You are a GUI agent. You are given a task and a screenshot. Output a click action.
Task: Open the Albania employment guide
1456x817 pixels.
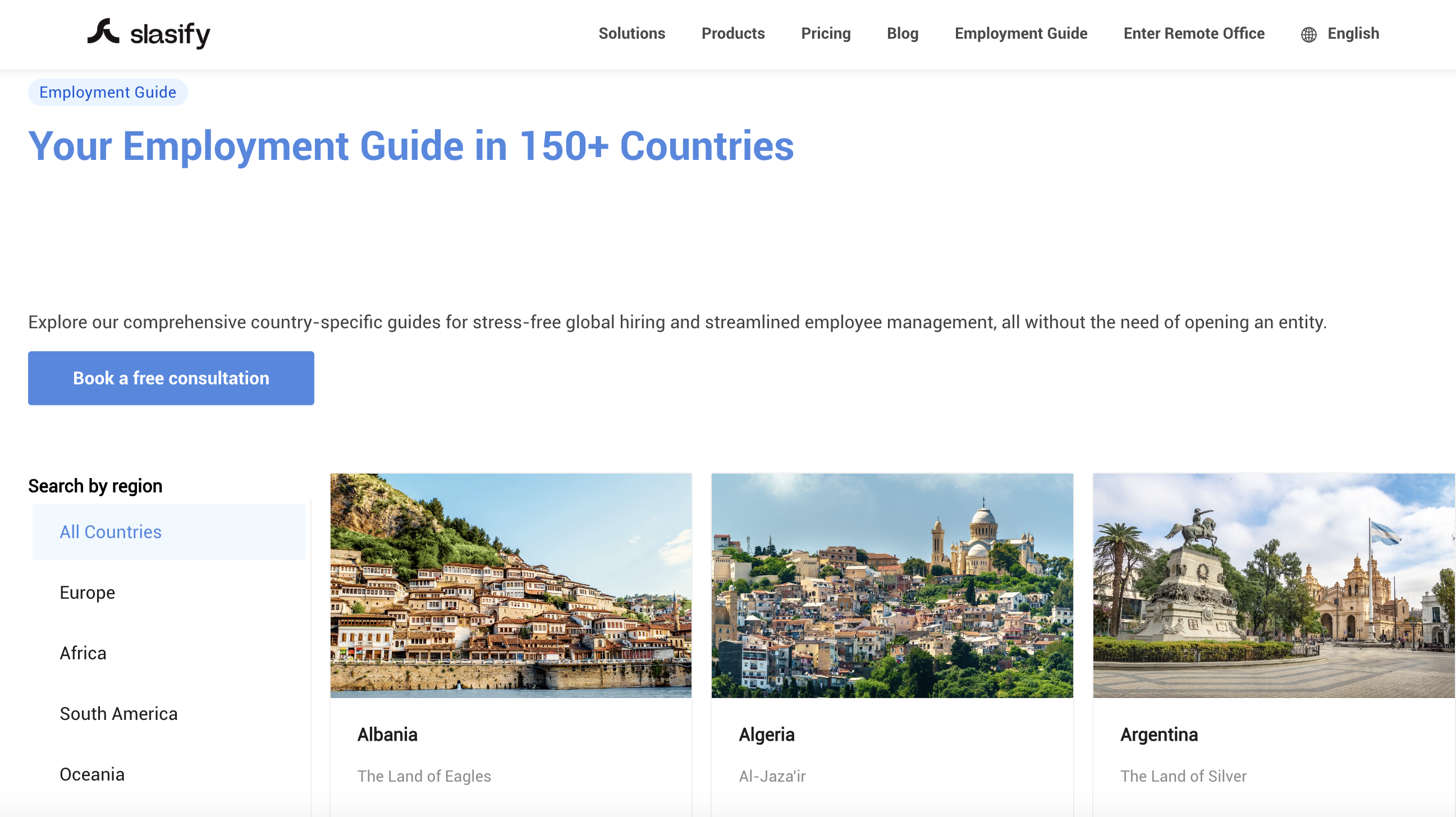pos(387,735)
